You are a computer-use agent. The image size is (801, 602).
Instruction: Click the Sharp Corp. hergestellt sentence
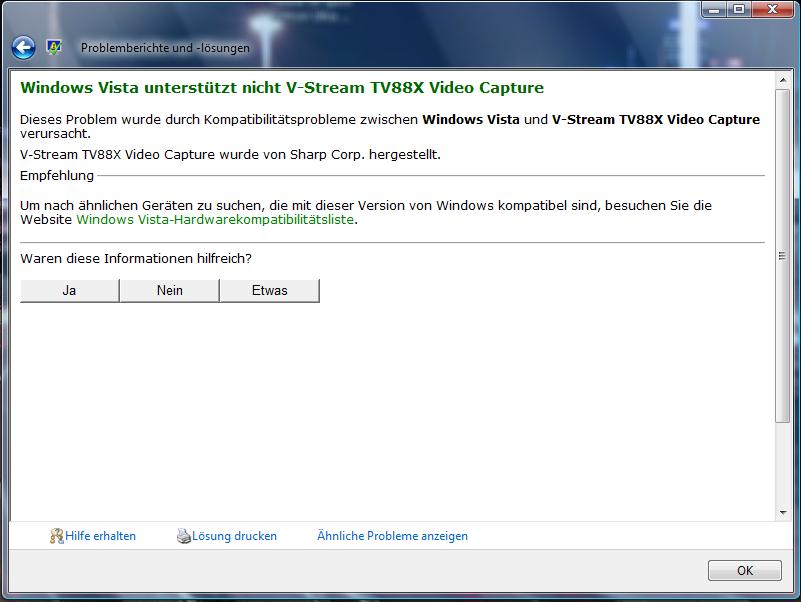click(x=230, y=154)
